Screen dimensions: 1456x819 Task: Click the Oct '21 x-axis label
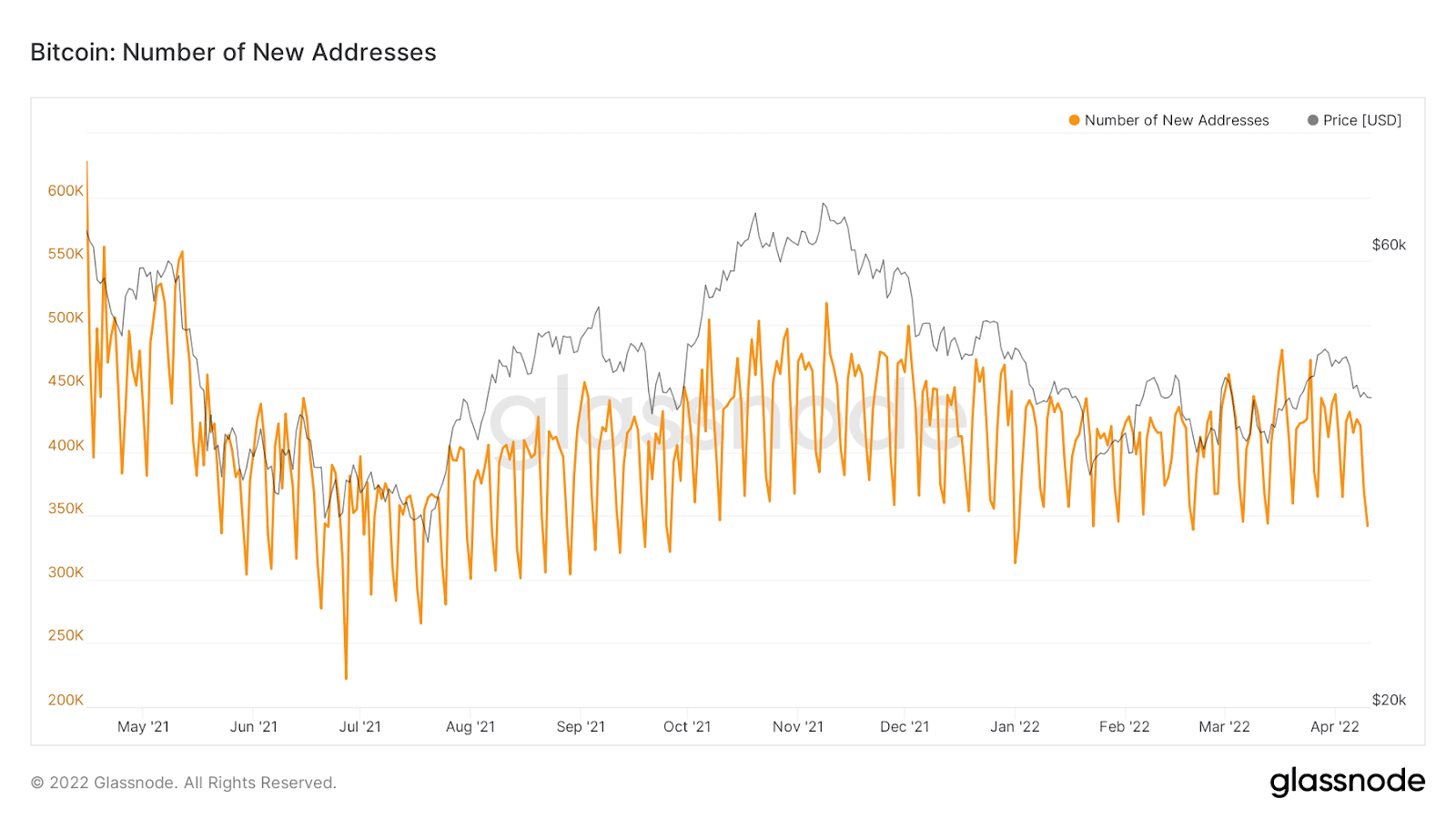click(x=687, y=726)
